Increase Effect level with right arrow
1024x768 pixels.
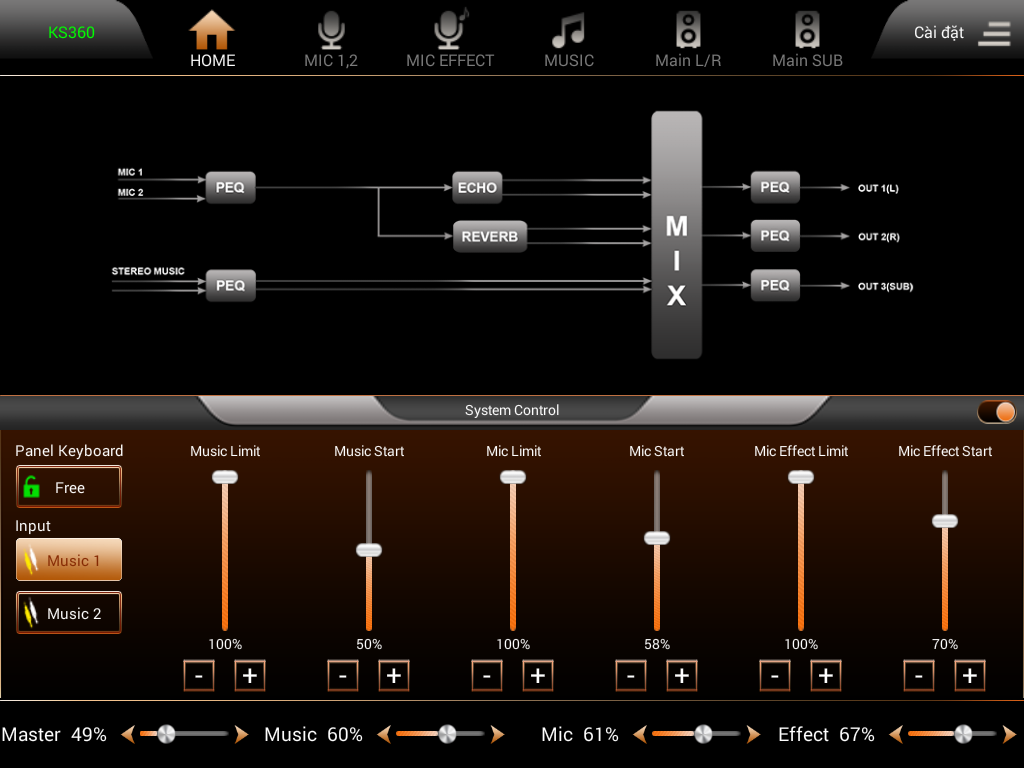point(1010,734)
